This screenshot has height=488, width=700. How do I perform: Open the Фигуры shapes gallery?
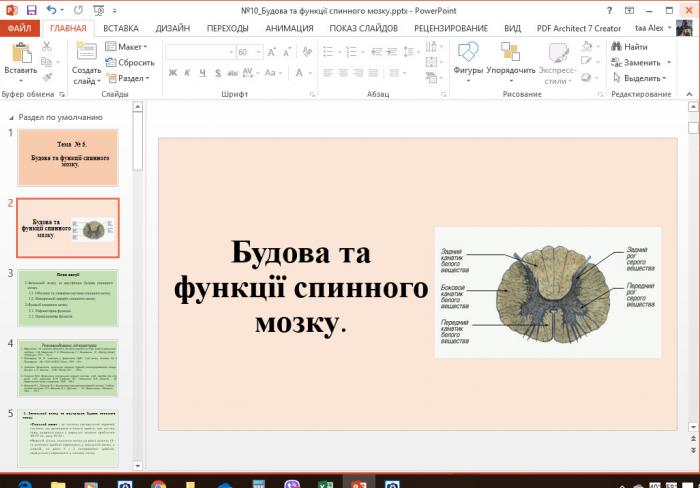point(468,52)
